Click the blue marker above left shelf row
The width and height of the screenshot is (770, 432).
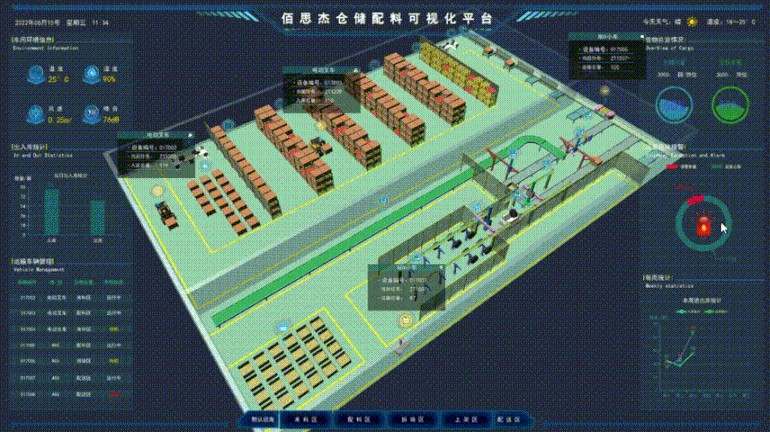click(x=228, y=125)
